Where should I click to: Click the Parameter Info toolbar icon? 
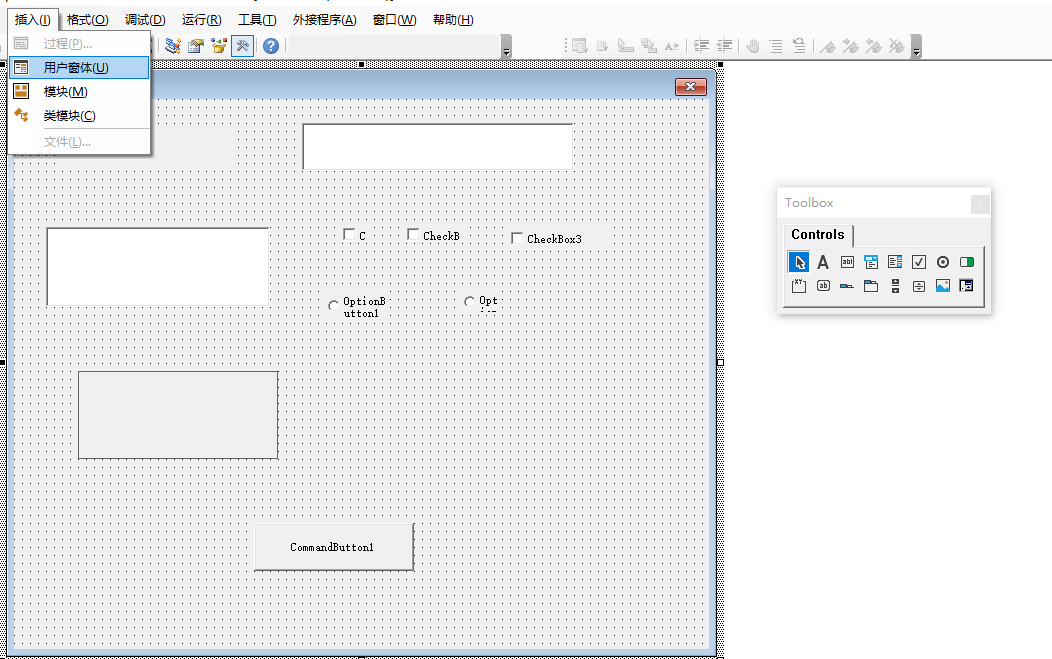[649, 46]
